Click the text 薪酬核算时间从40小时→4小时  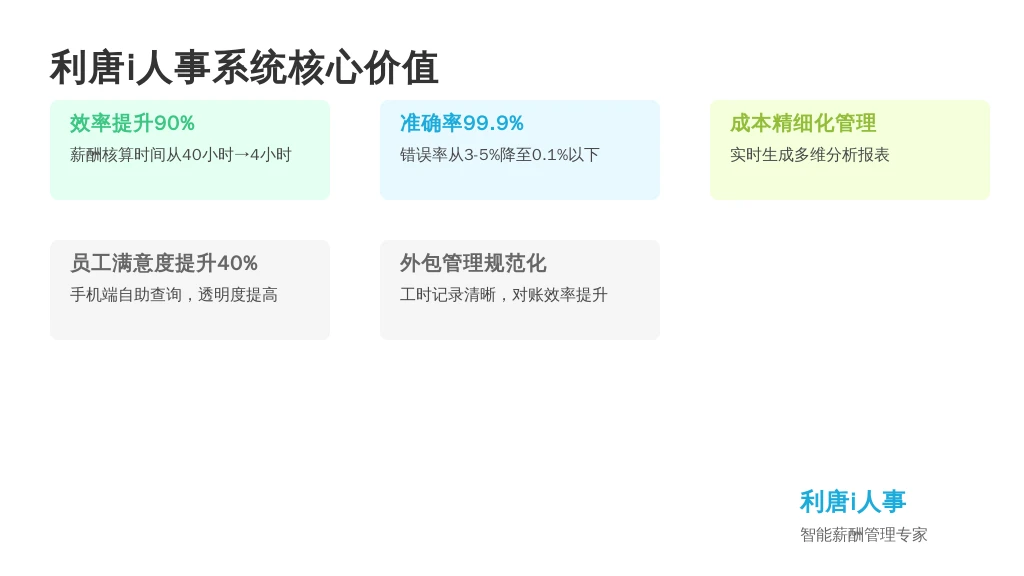coord(180,155)
